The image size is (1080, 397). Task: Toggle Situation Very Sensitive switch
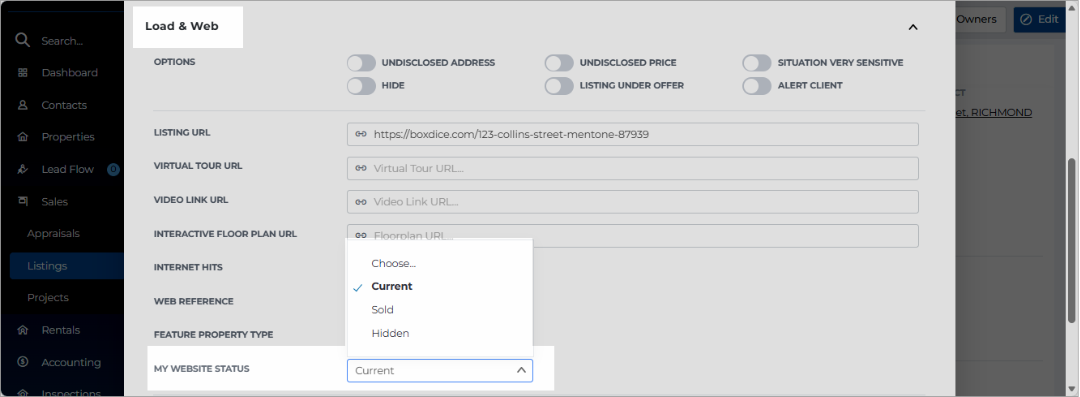coord(757,63)
